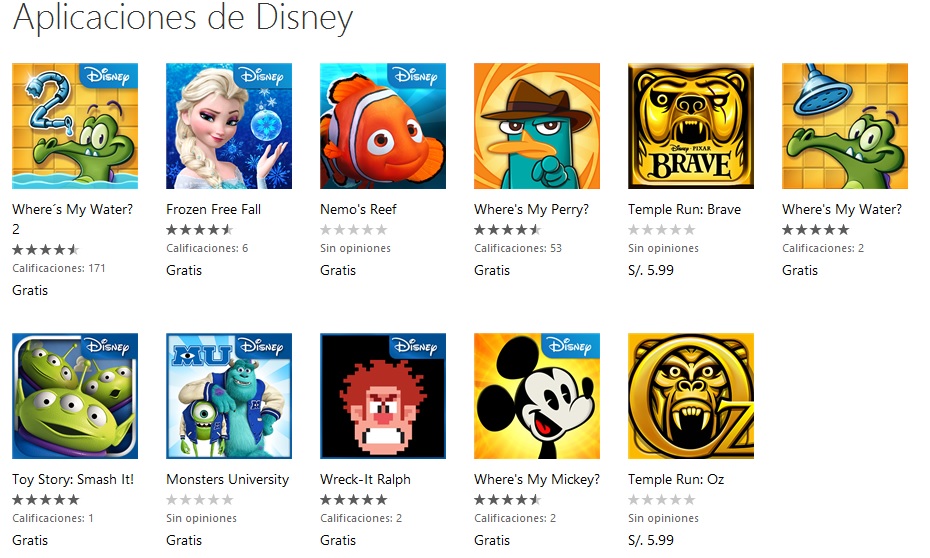Select the Nemo's Reef clownfish icon
Screen dimensions: 930x558
(383, 126)
